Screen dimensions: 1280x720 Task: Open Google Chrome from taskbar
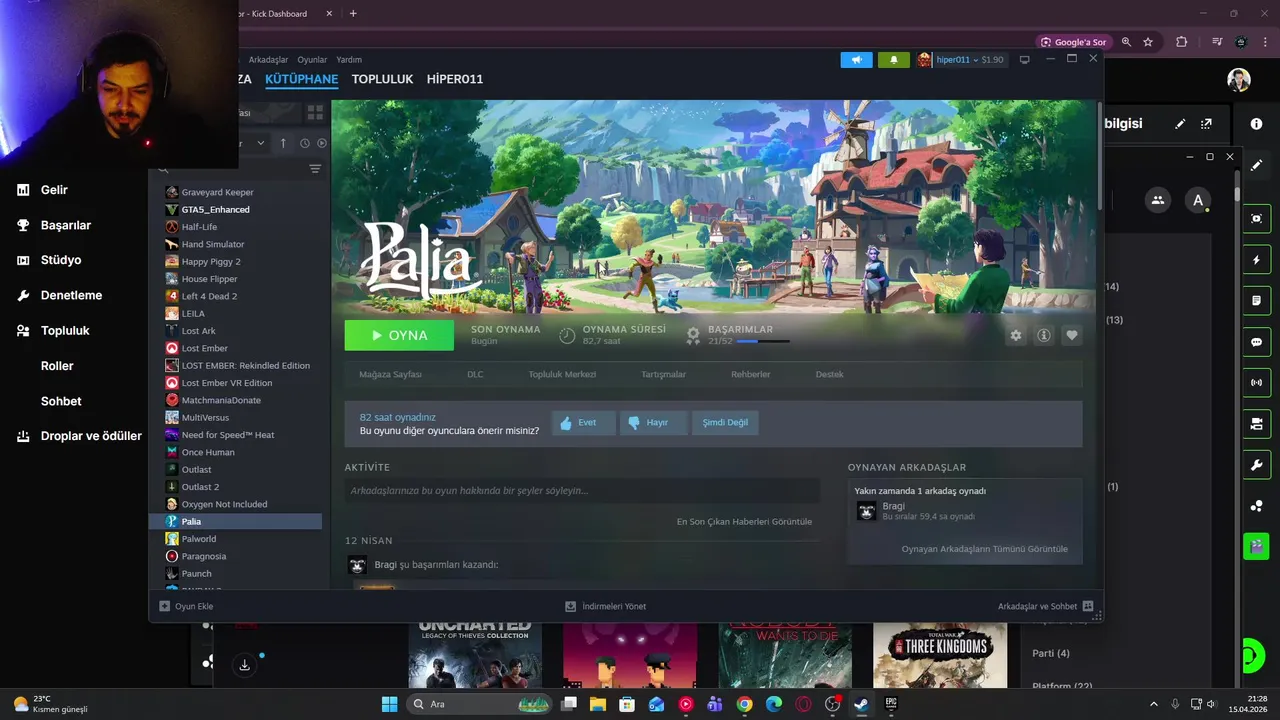pyautogui.click(x=744, y=704)
